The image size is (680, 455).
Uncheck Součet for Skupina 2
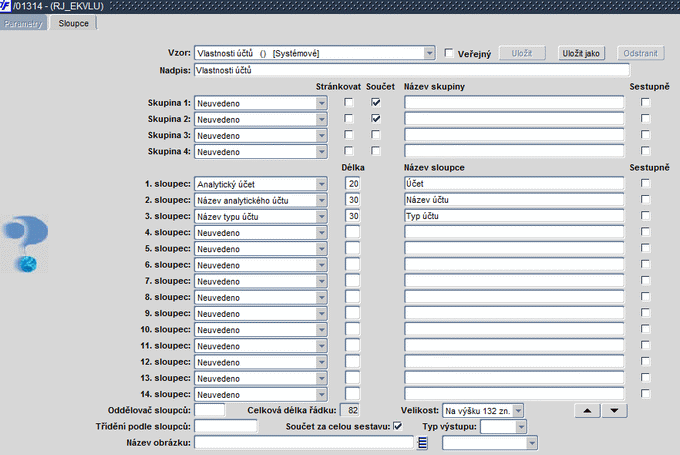tap(376, 118)
